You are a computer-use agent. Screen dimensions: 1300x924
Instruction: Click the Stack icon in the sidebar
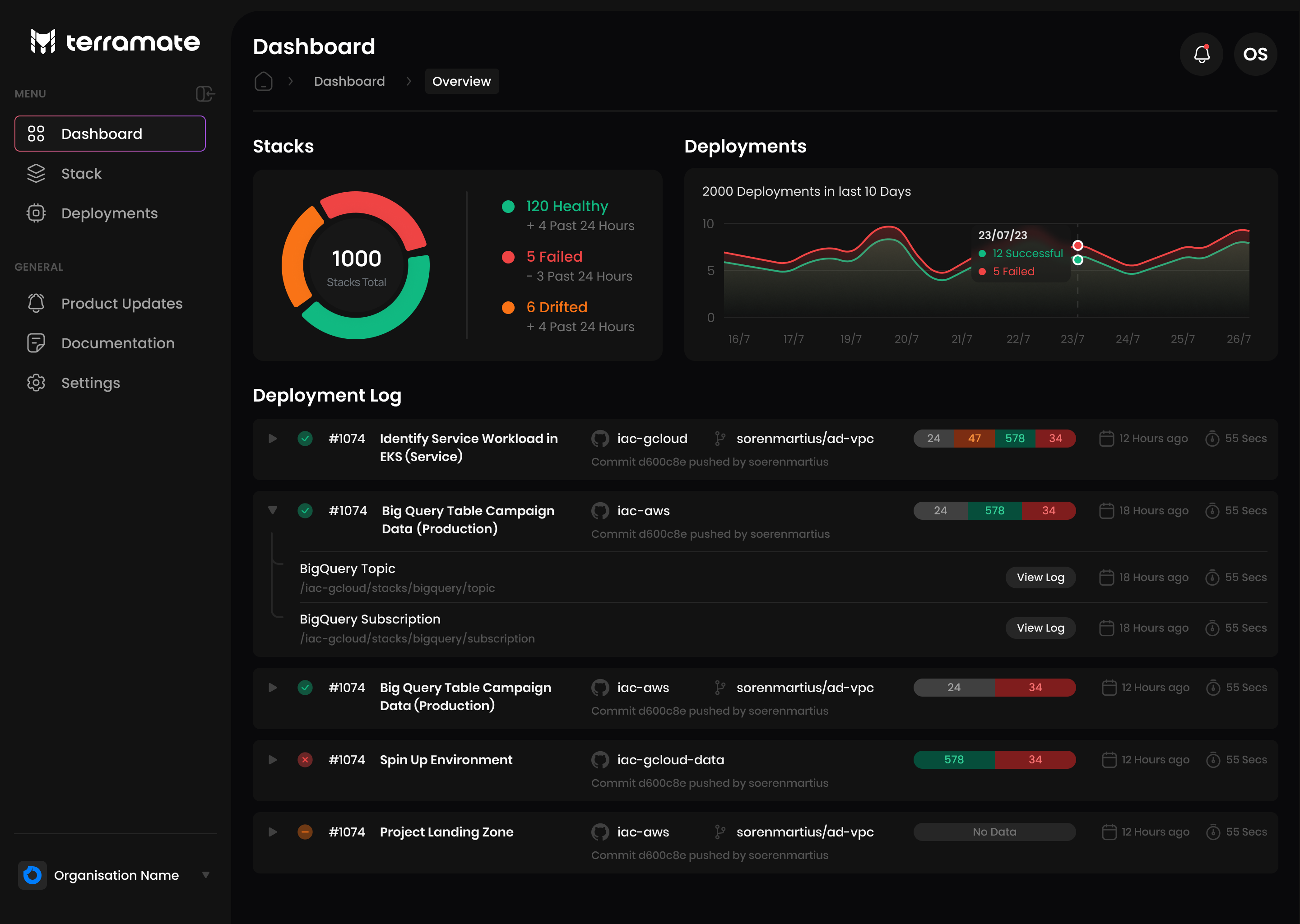pos(36,174)
